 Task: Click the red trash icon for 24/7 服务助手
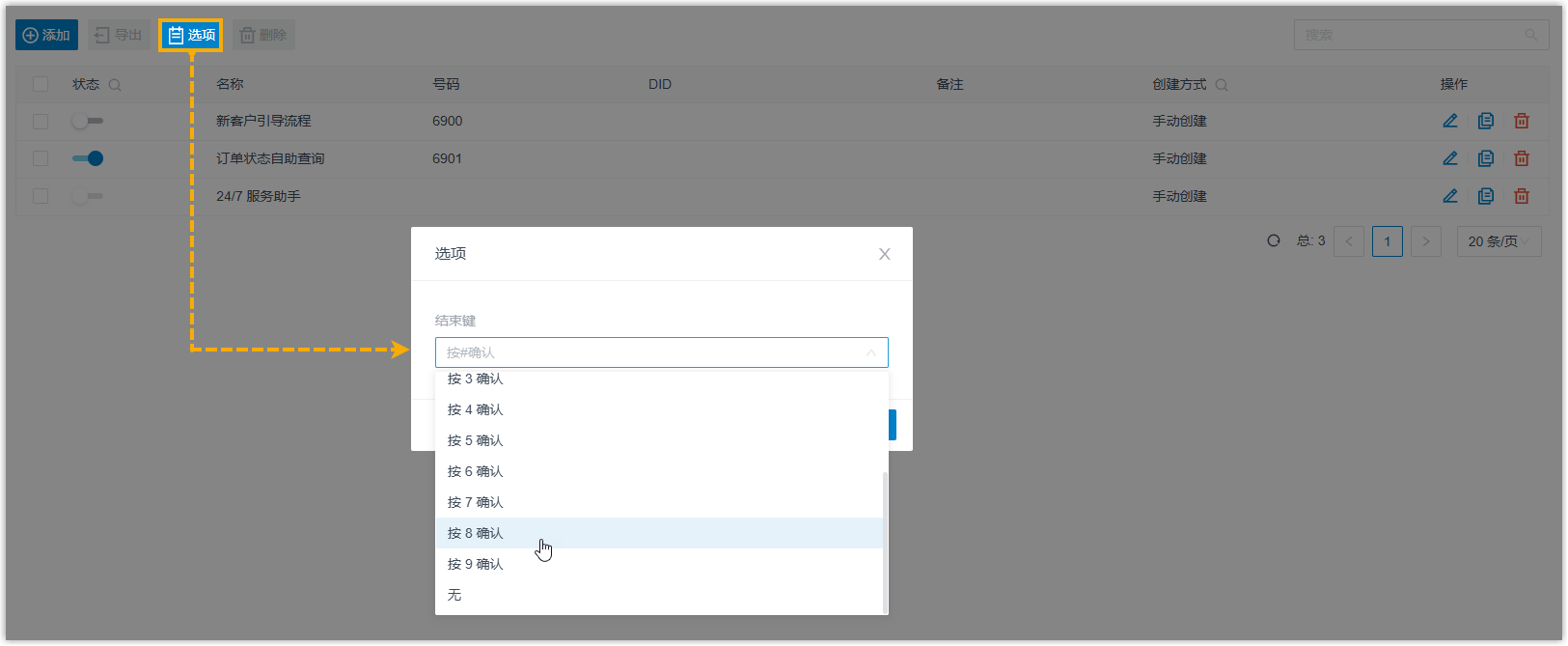coord(1521,196)
